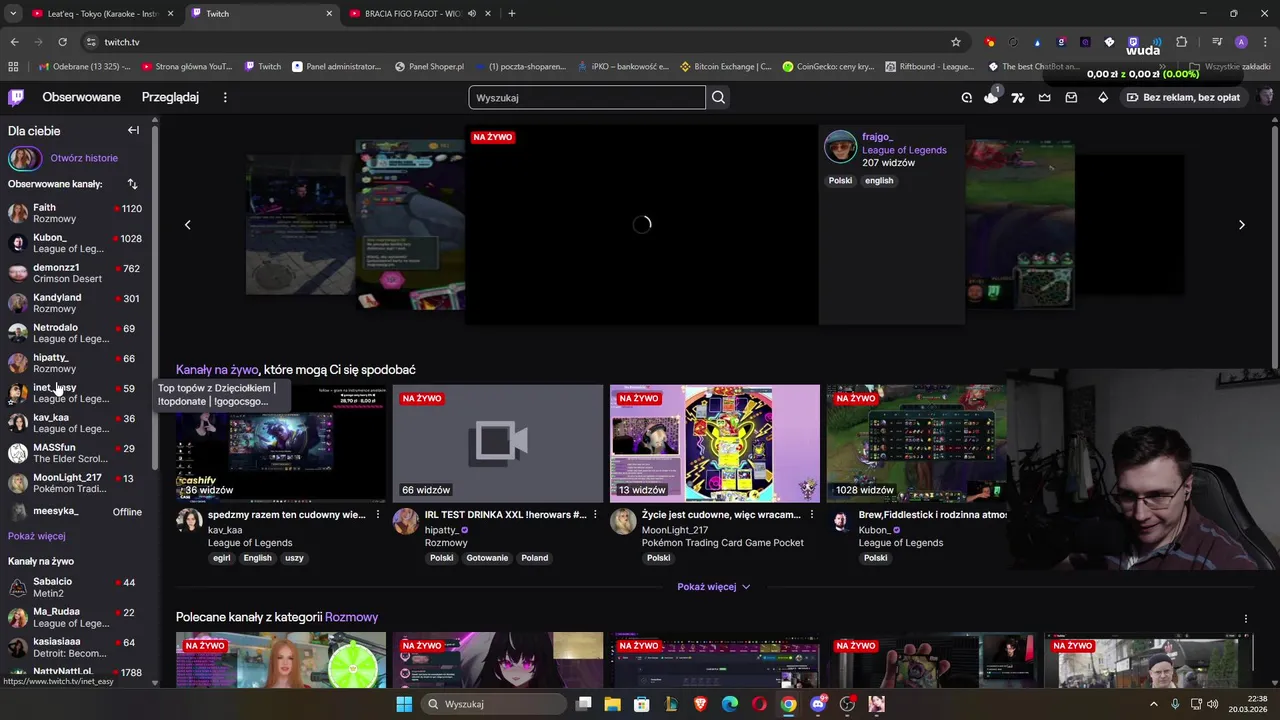This screenshot has height=720, width=1280.
Task: Open options menu on hipatty_ stream card
Action: tap(595, 515)
